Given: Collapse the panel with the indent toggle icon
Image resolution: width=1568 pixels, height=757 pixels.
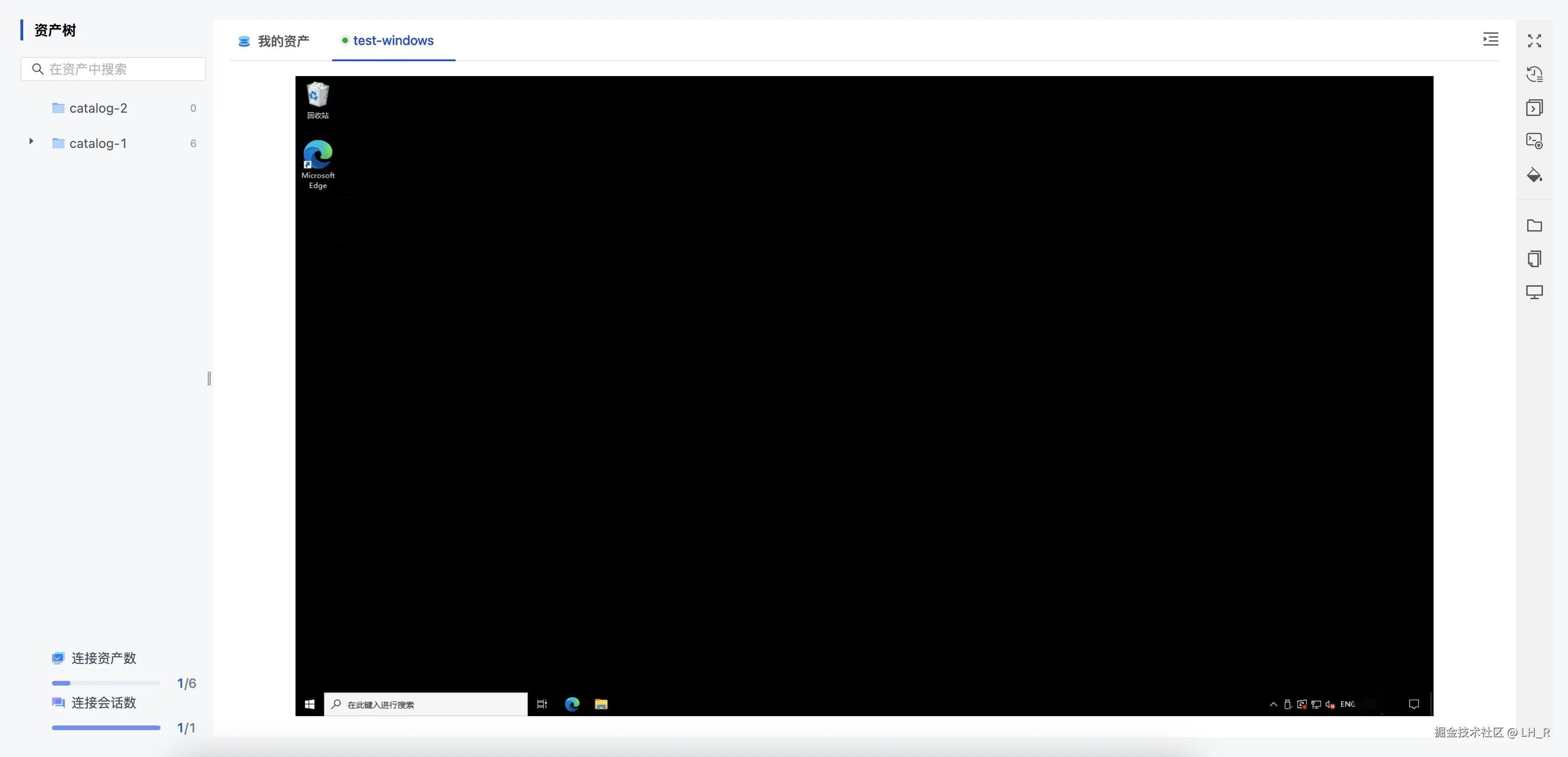Looking at the screenshot, I should pos(1491,39).
